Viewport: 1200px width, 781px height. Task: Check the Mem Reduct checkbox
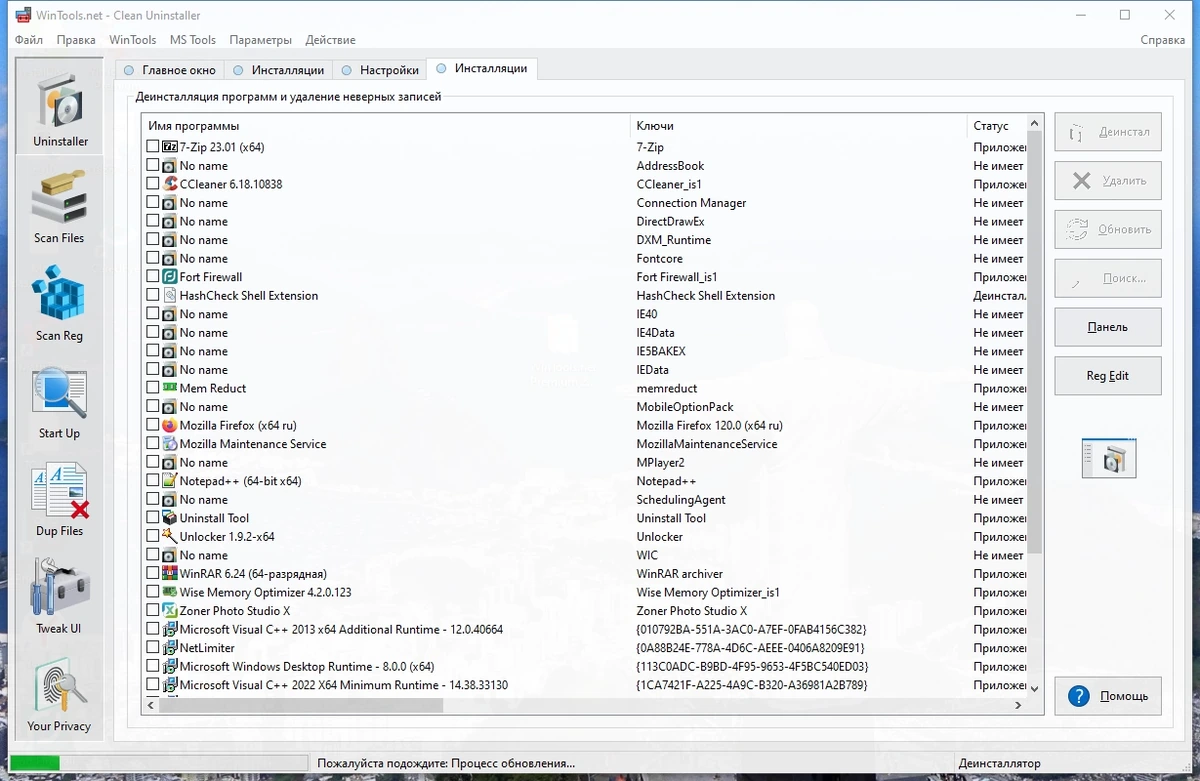[153, 388]
